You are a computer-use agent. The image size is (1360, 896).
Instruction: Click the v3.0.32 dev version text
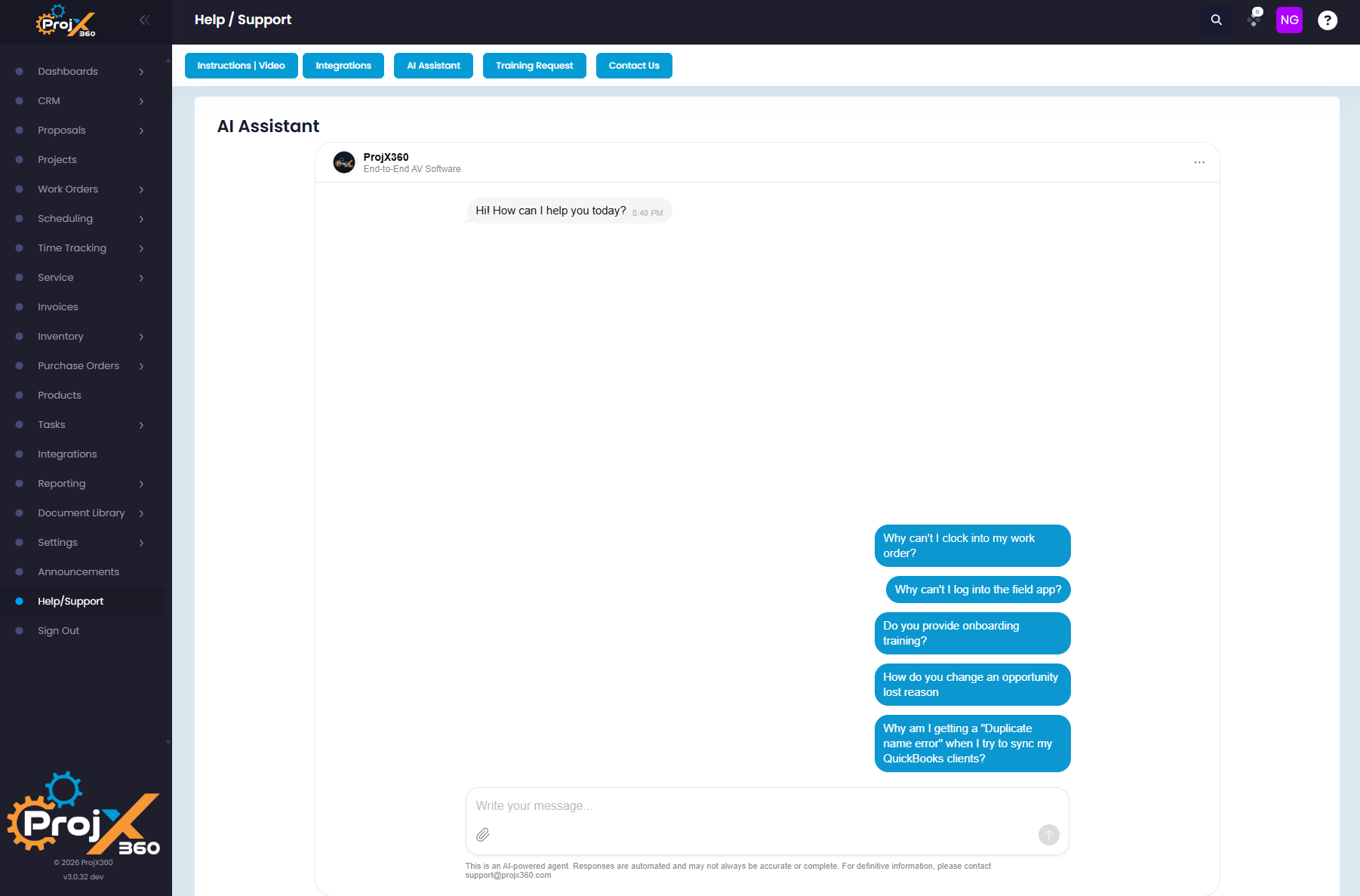point(83,877)
